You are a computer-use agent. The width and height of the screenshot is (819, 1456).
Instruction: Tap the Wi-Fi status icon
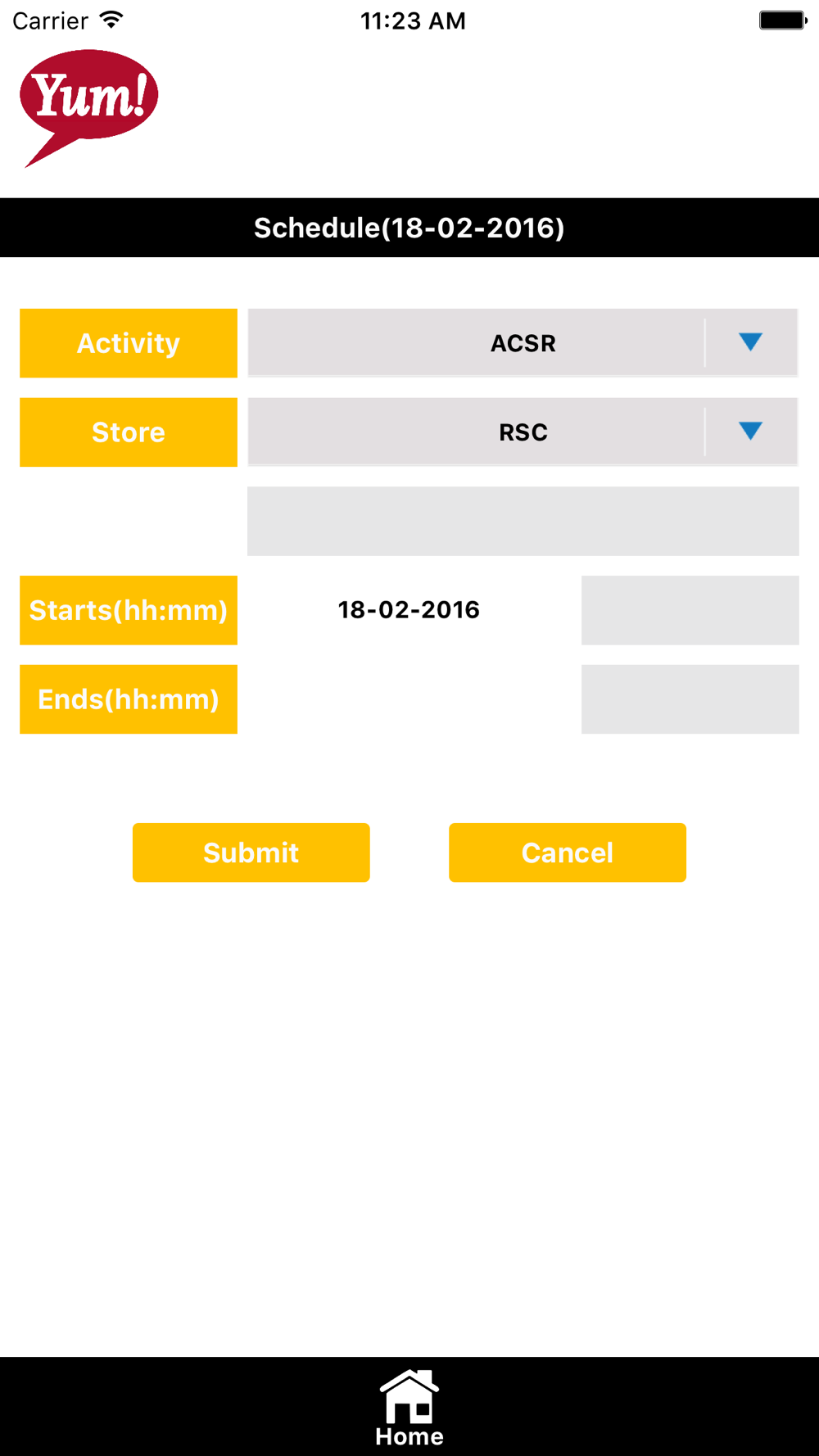point(111,20)
